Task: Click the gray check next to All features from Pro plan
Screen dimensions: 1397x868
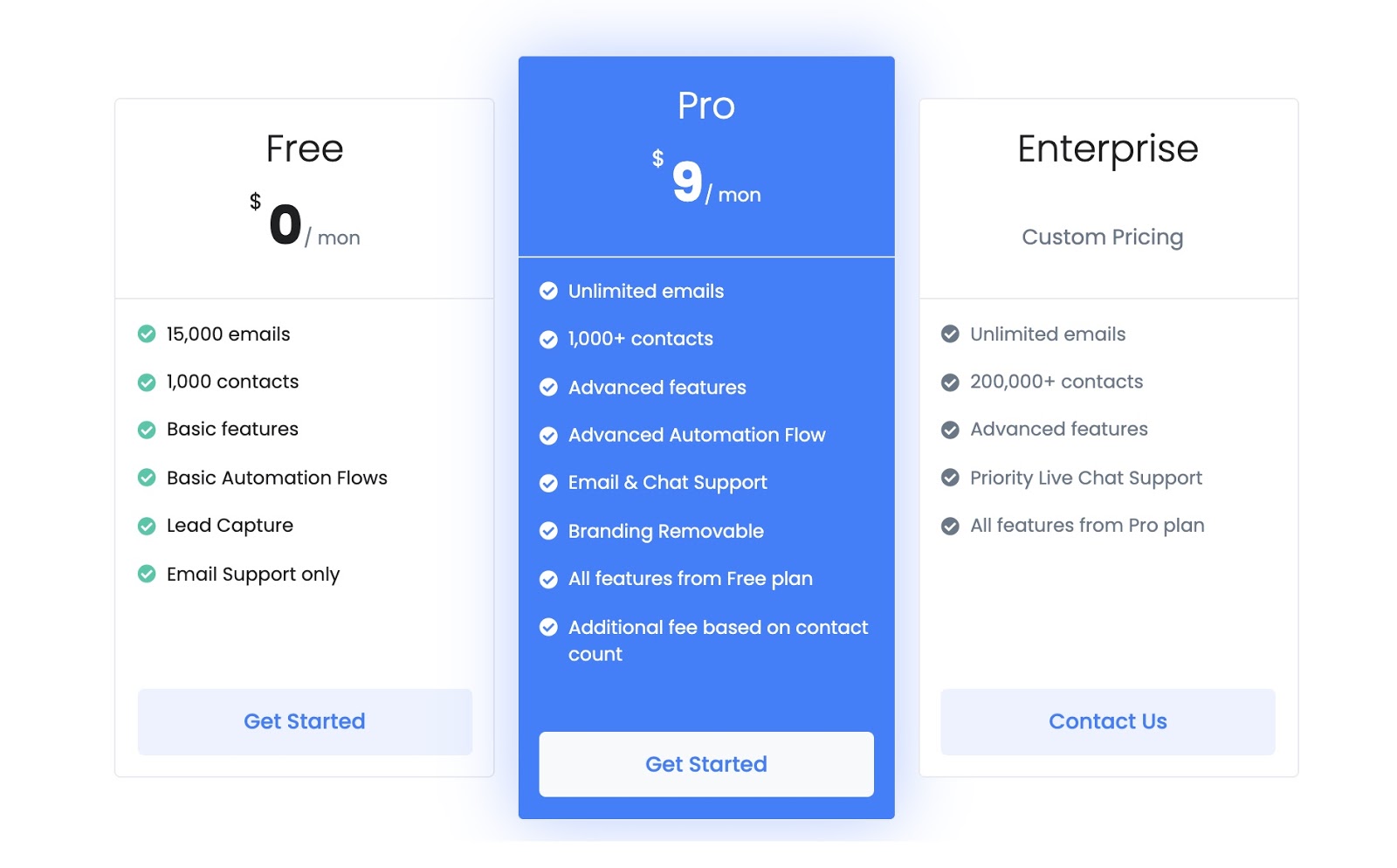Action: [950, 526]
